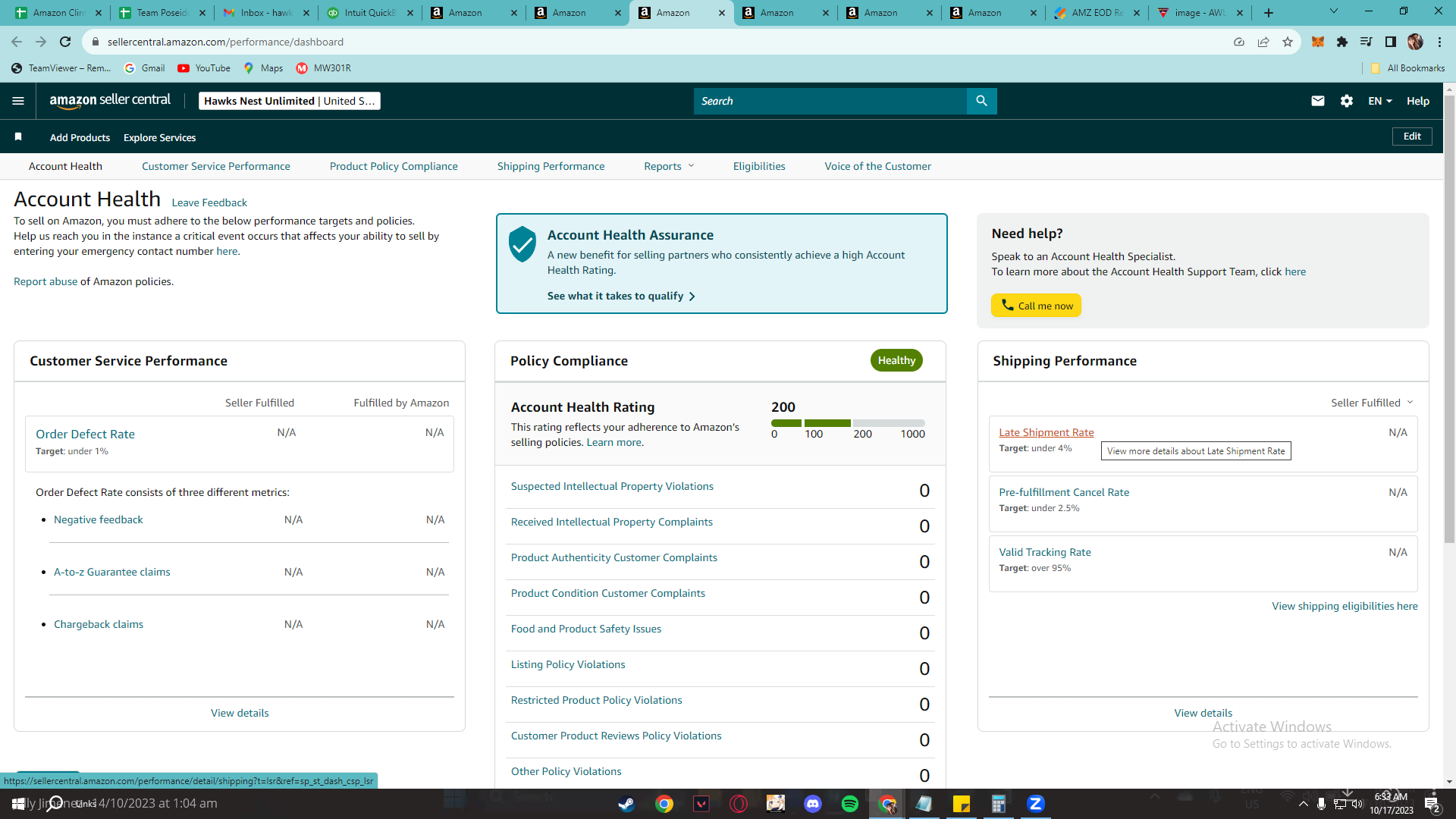Click Add Products
Viewport: 1456px width, 819px height.
coord(80,137)
